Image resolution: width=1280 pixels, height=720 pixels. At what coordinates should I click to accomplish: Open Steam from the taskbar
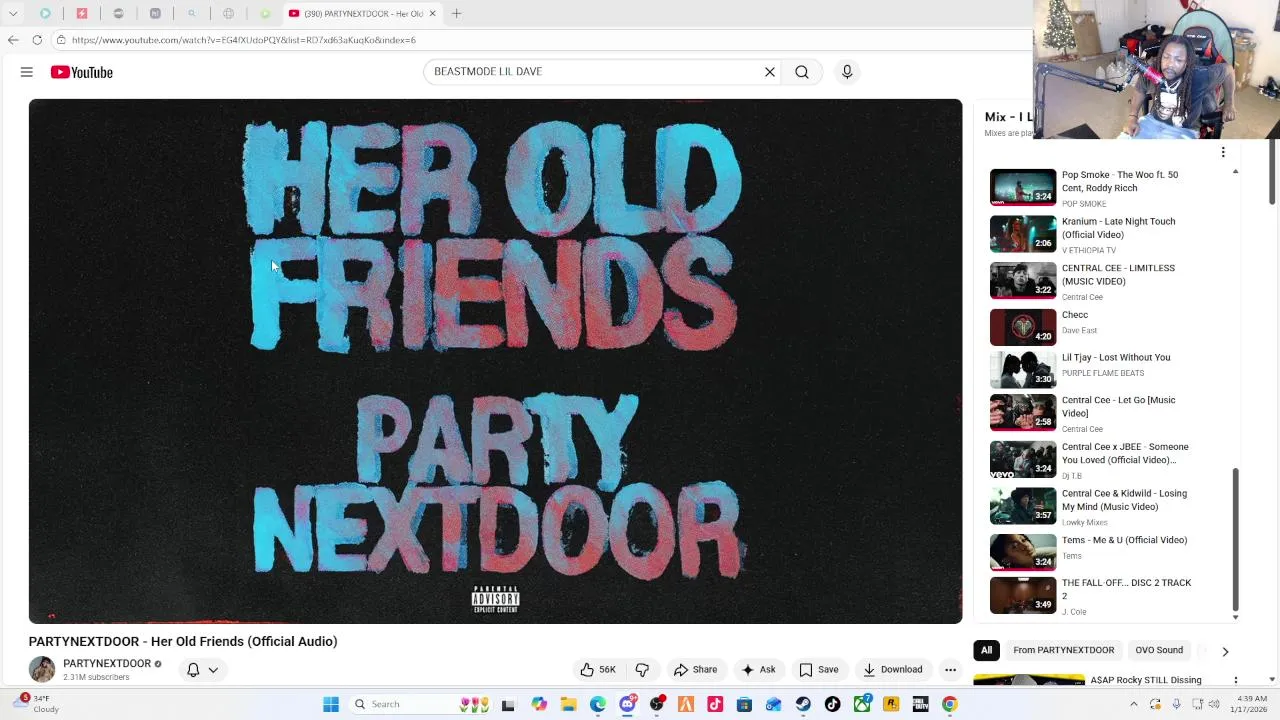point(803,704)
